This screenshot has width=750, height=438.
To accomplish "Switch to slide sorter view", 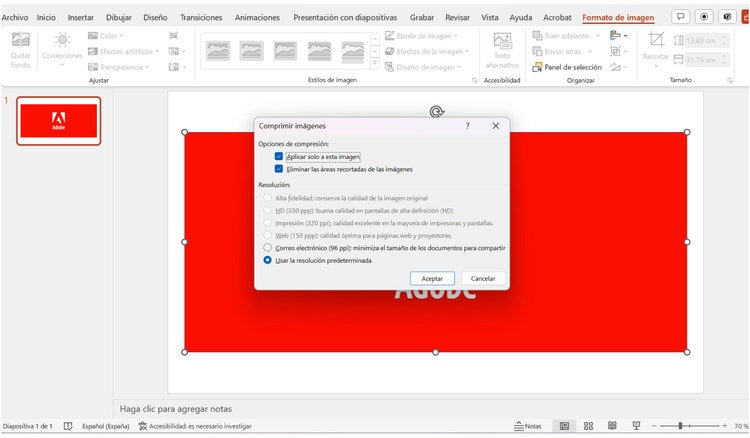I will point(588,426).
